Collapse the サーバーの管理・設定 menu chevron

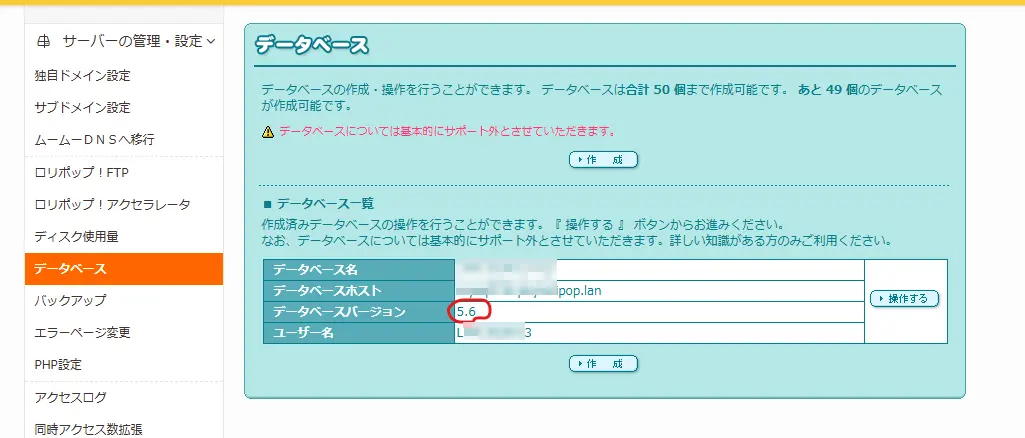[210, 41]
